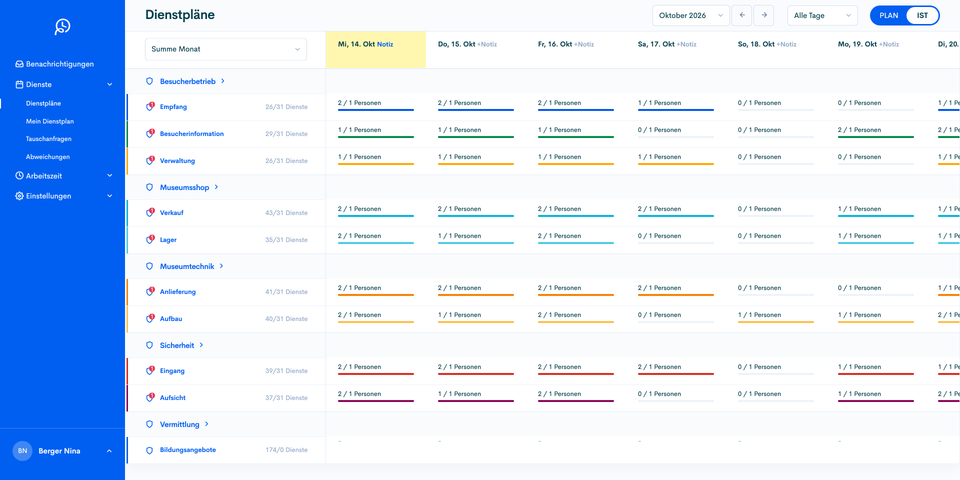The image size is (960, 480).
Task: Expand the Arbeitszeit sidebar menu chevron
Action: 110,176
